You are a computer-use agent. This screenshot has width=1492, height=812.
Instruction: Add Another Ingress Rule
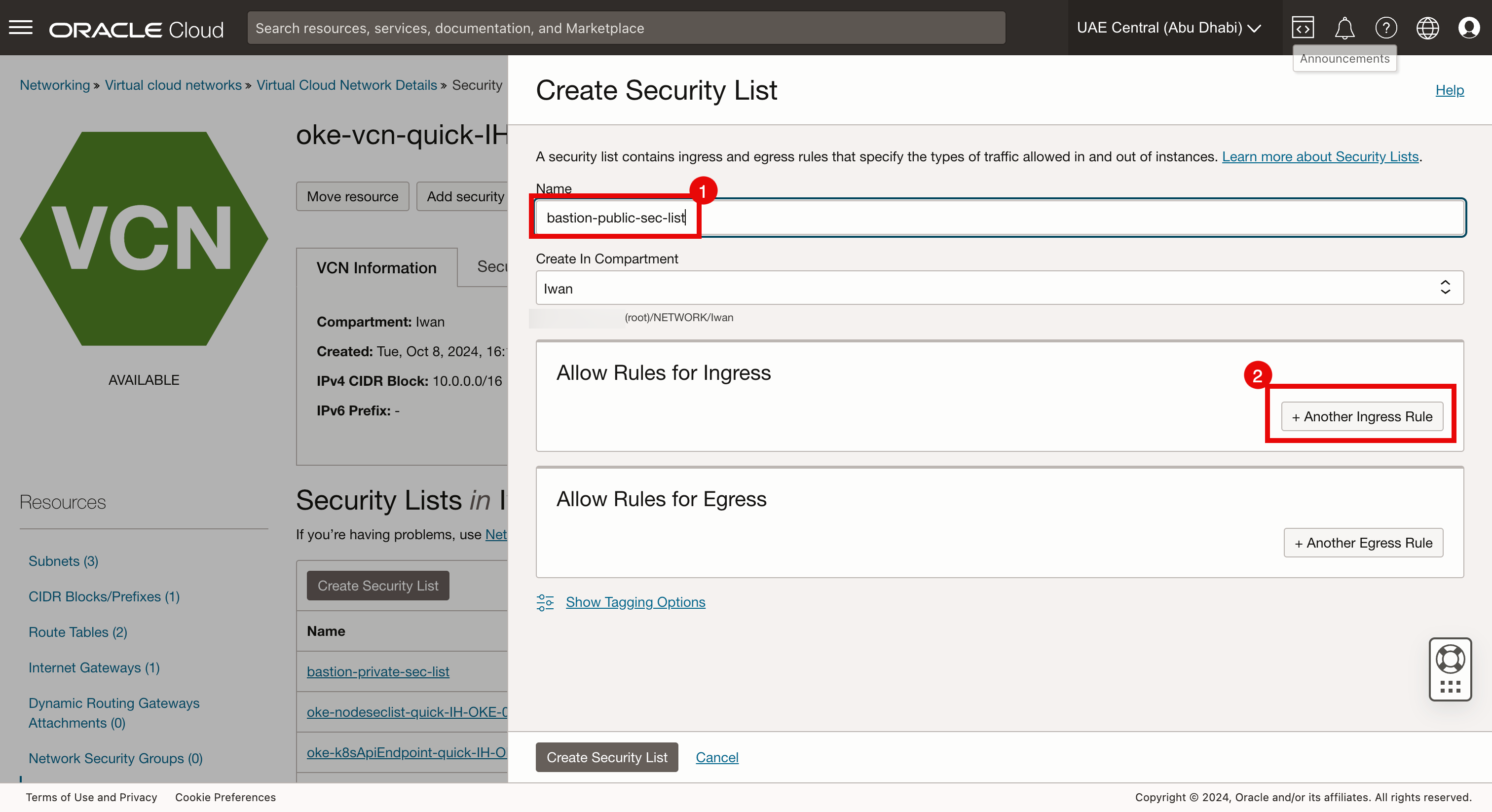pyautogui.click(x=1362, y=416)
